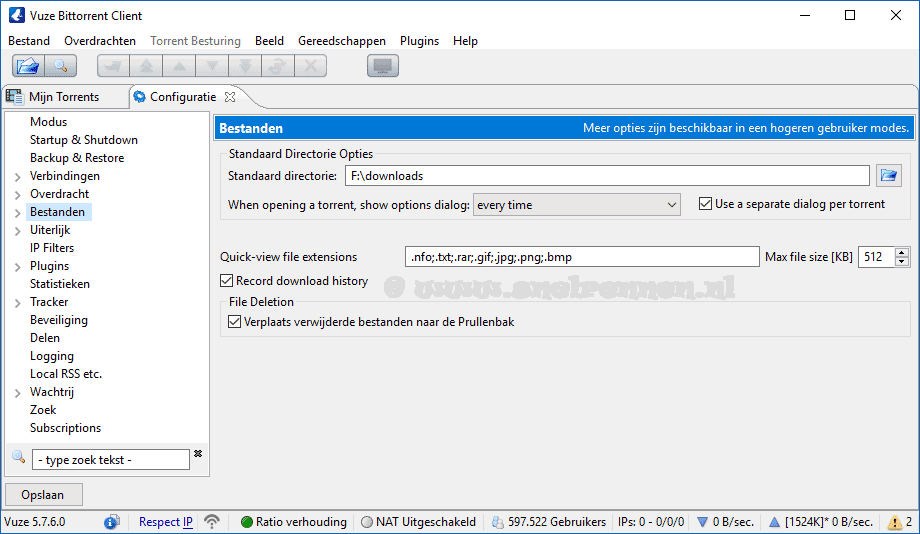The width and height of the screenshot is (920, 534).
Task: Click the blue gear Configuratie tab icon
Action: (x=140, y=97)
